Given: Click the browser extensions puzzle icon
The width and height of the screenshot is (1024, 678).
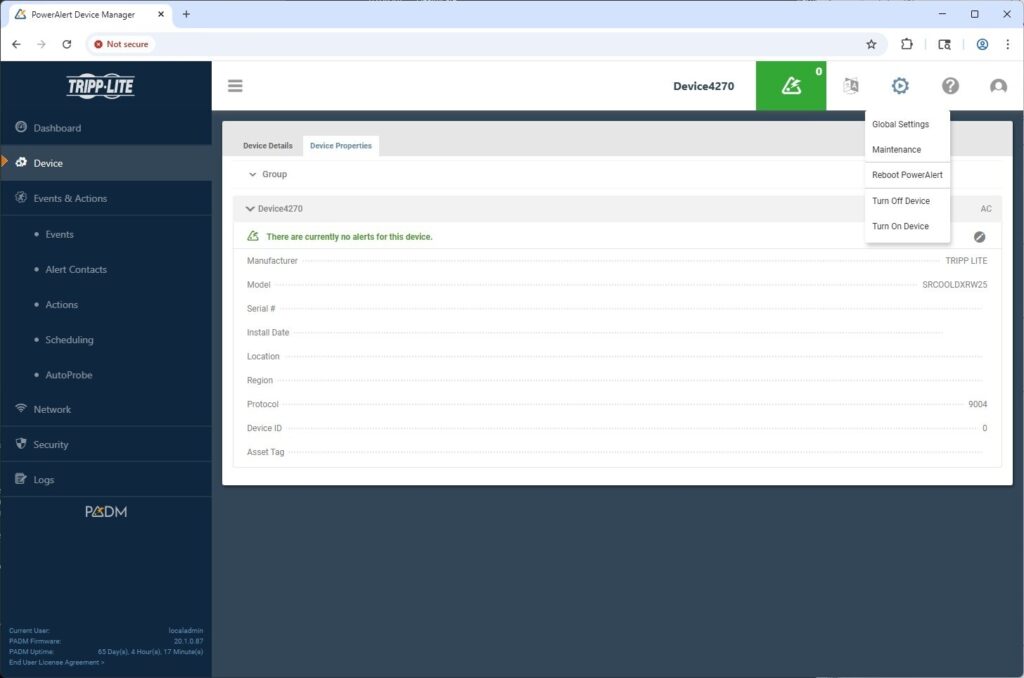Looking at the screenshot, I should coord(907,44).
